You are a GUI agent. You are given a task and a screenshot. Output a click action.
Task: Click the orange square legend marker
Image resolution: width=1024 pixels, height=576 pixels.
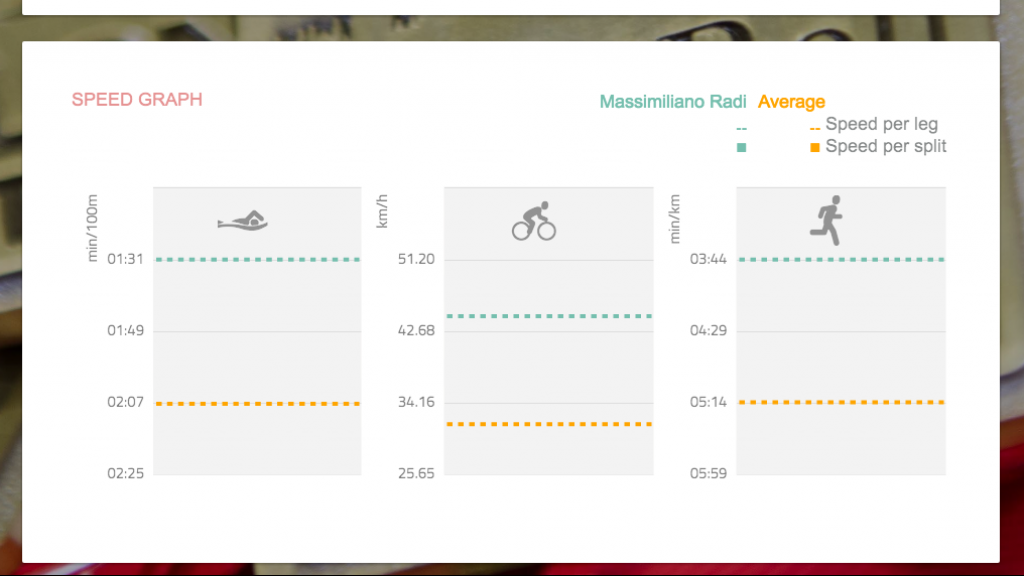click(x=815, y=147)
